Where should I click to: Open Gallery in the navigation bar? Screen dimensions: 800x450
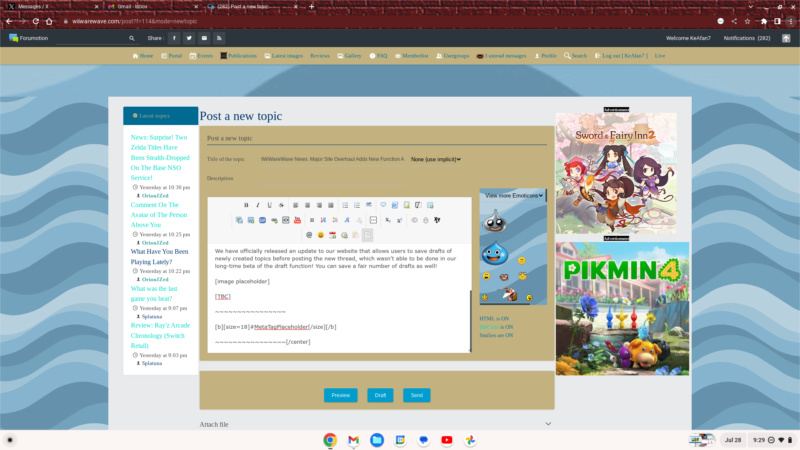(349, 56)
